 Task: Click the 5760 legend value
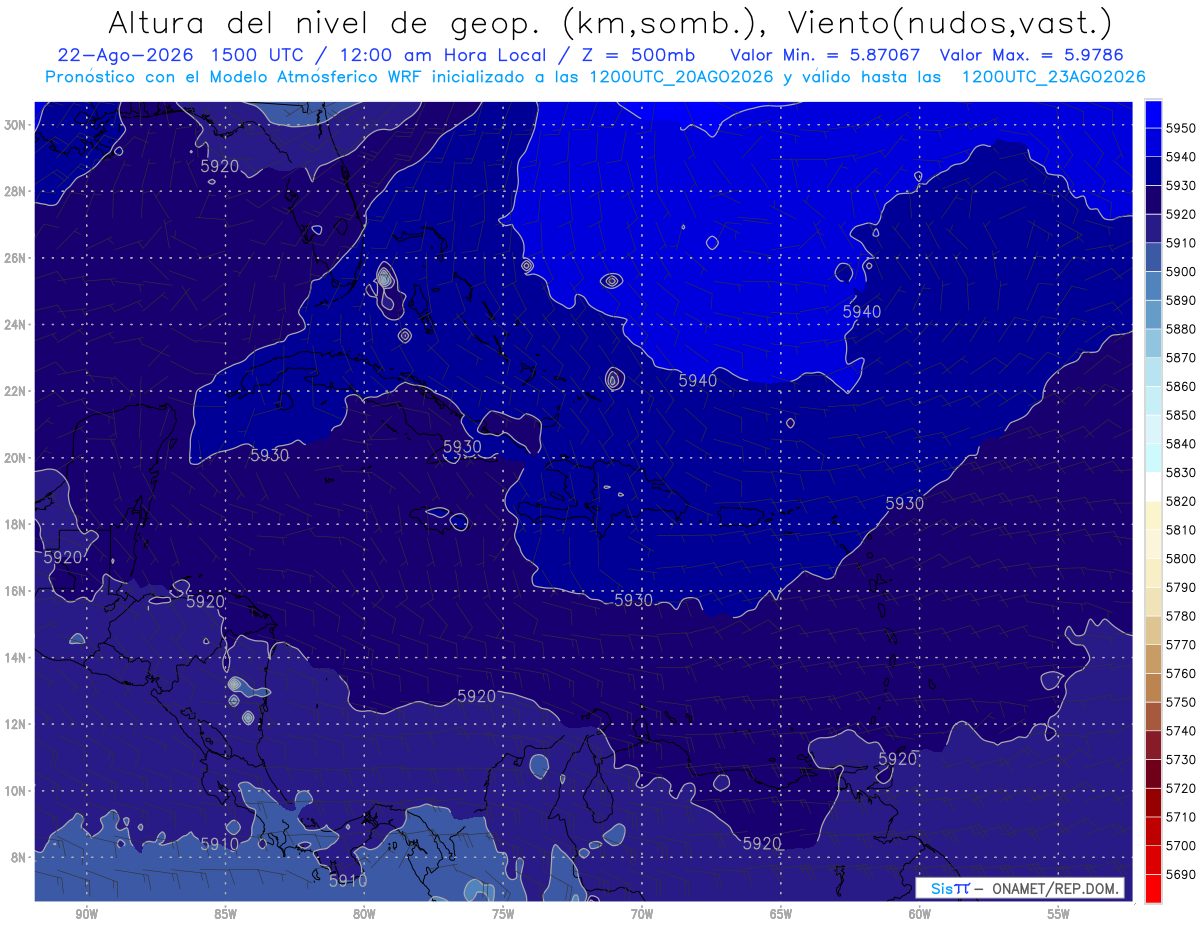click(x=1181, y=673)
